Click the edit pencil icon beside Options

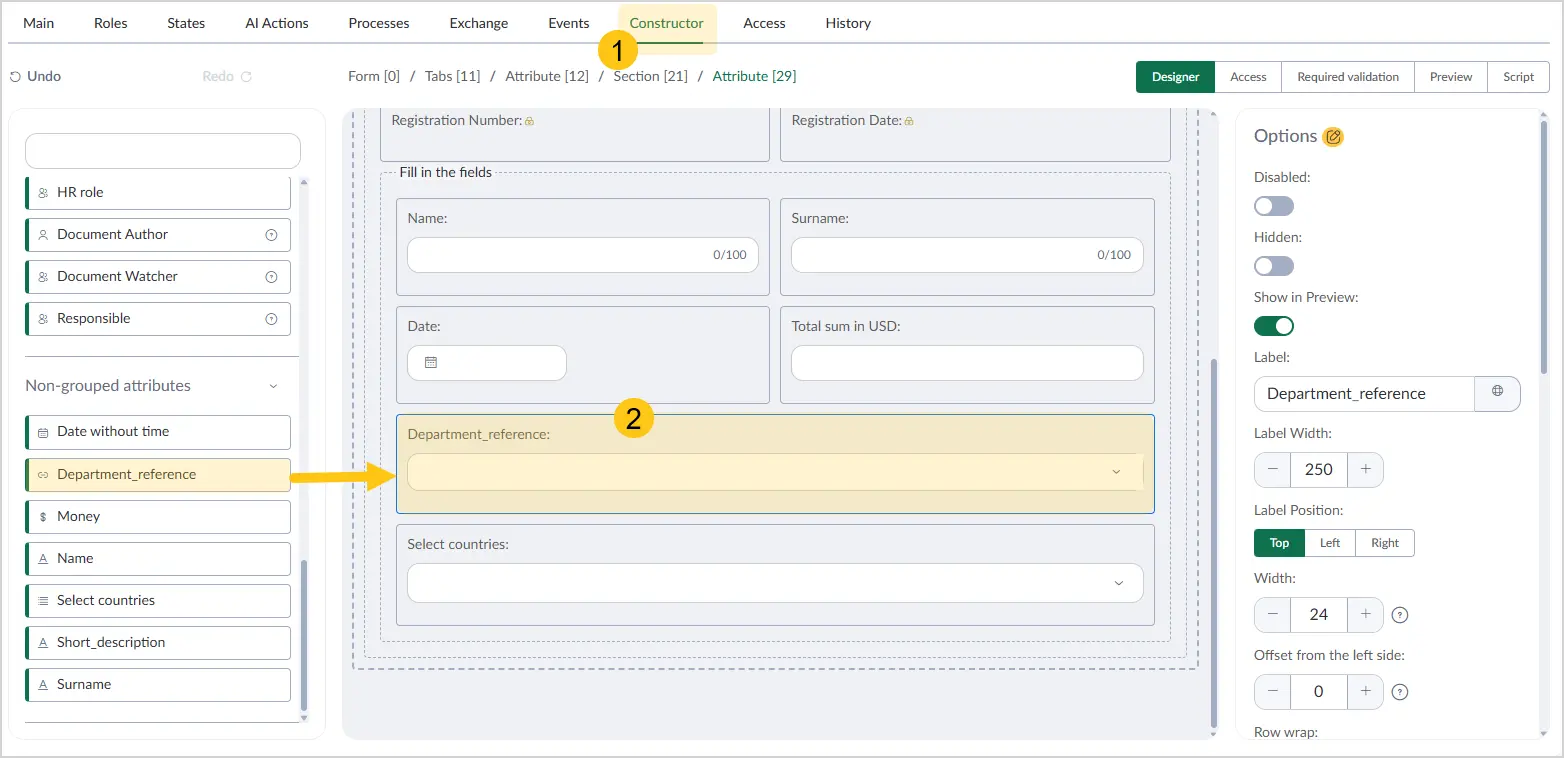[x=1333, y=137]
